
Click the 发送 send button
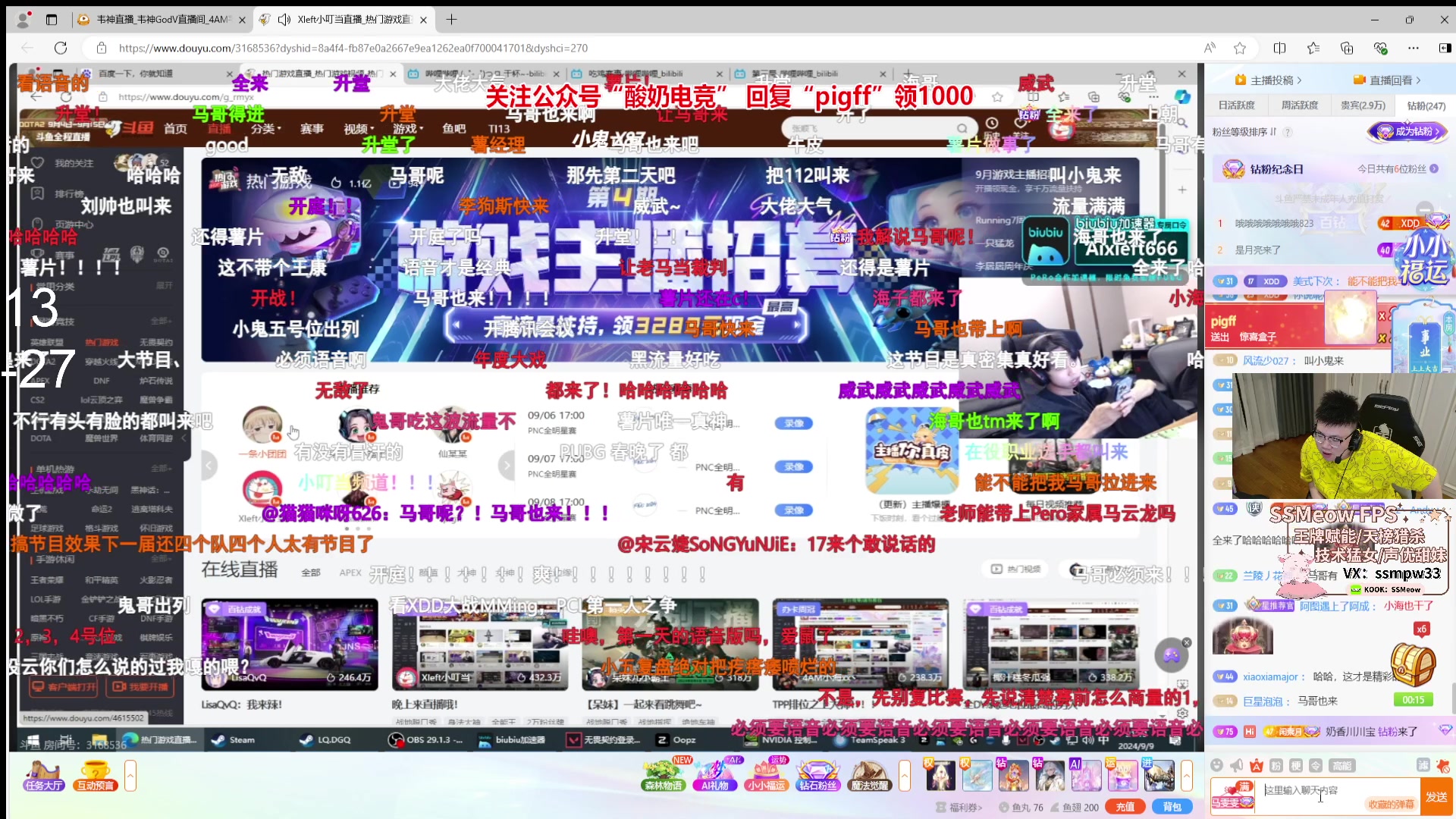(1436, 796)
